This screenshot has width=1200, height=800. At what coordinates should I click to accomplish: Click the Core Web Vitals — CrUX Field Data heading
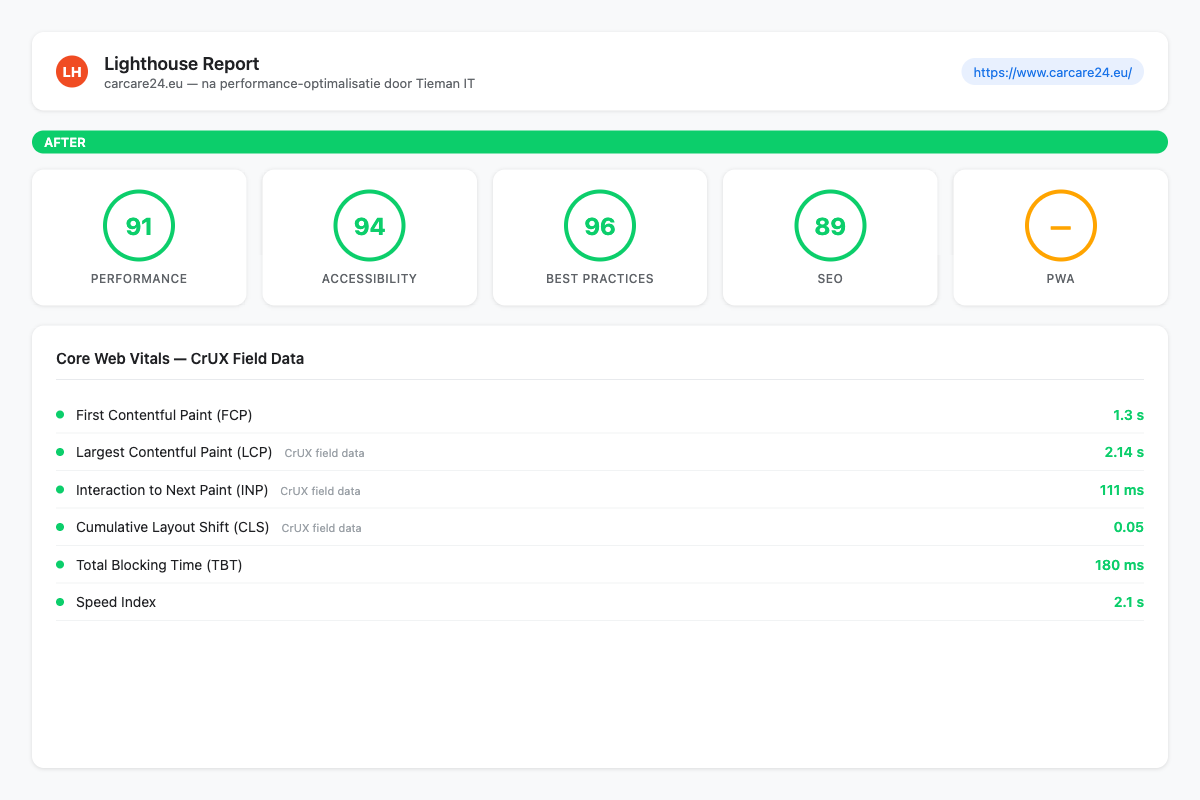click(180, 358)
